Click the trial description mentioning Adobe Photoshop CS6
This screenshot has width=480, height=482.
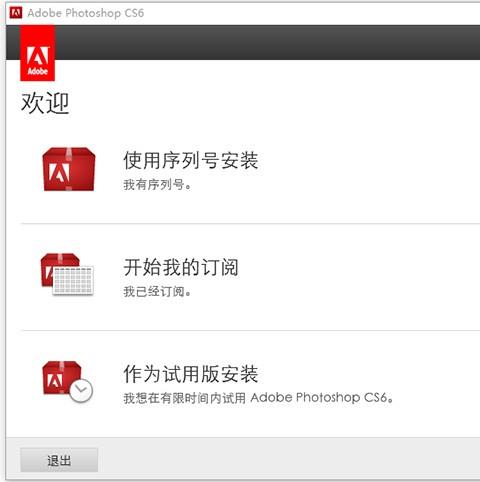click(x=258, y=398)
